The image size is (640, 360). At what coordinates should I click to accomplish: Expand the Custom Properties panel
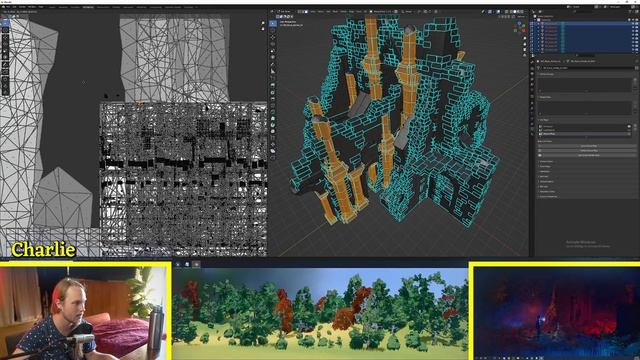point(548,196)
